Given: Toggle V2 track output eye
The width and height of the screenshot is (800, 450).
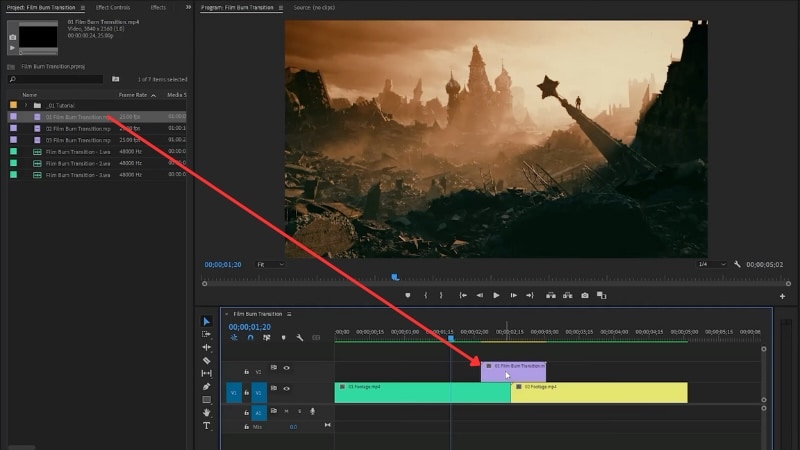Looking at the screenshot, I should [287, 368].
